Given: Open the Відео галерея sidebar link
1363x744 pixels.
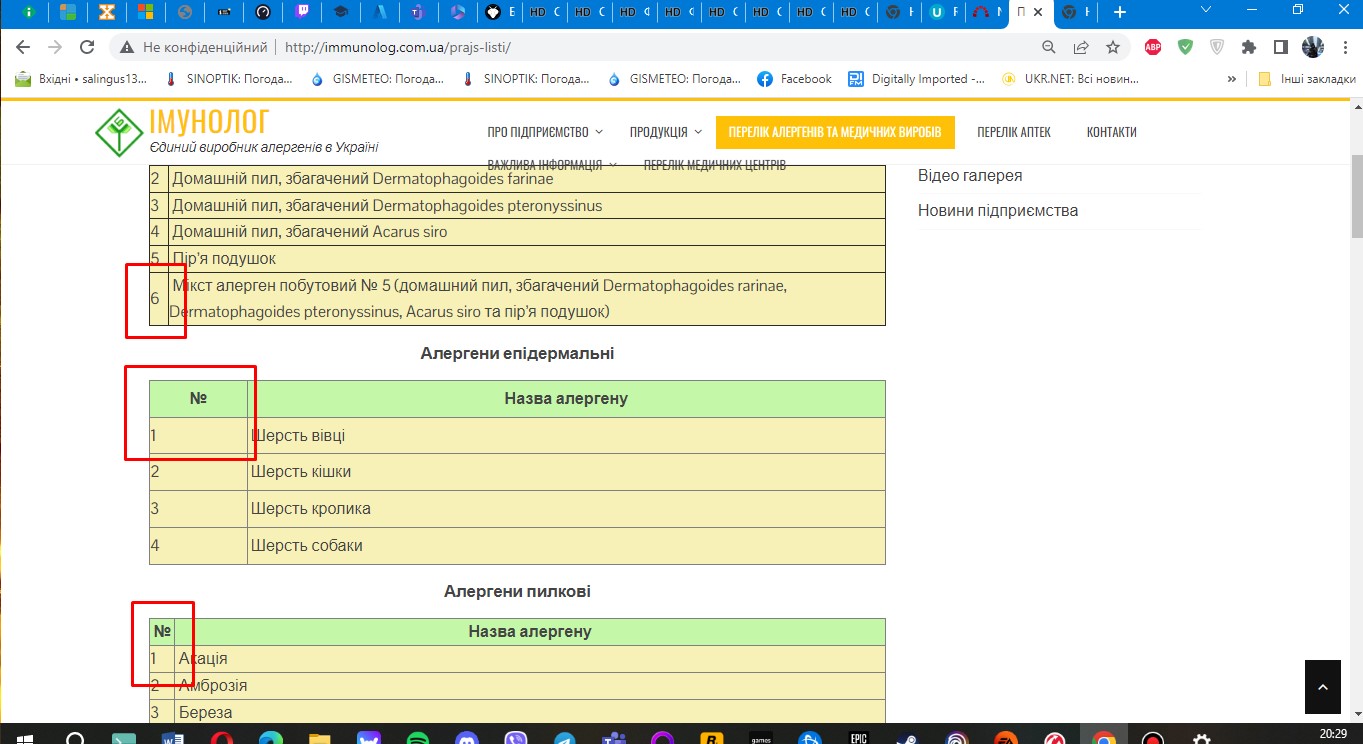Looking at the screenshot, I should coord(969,176).
